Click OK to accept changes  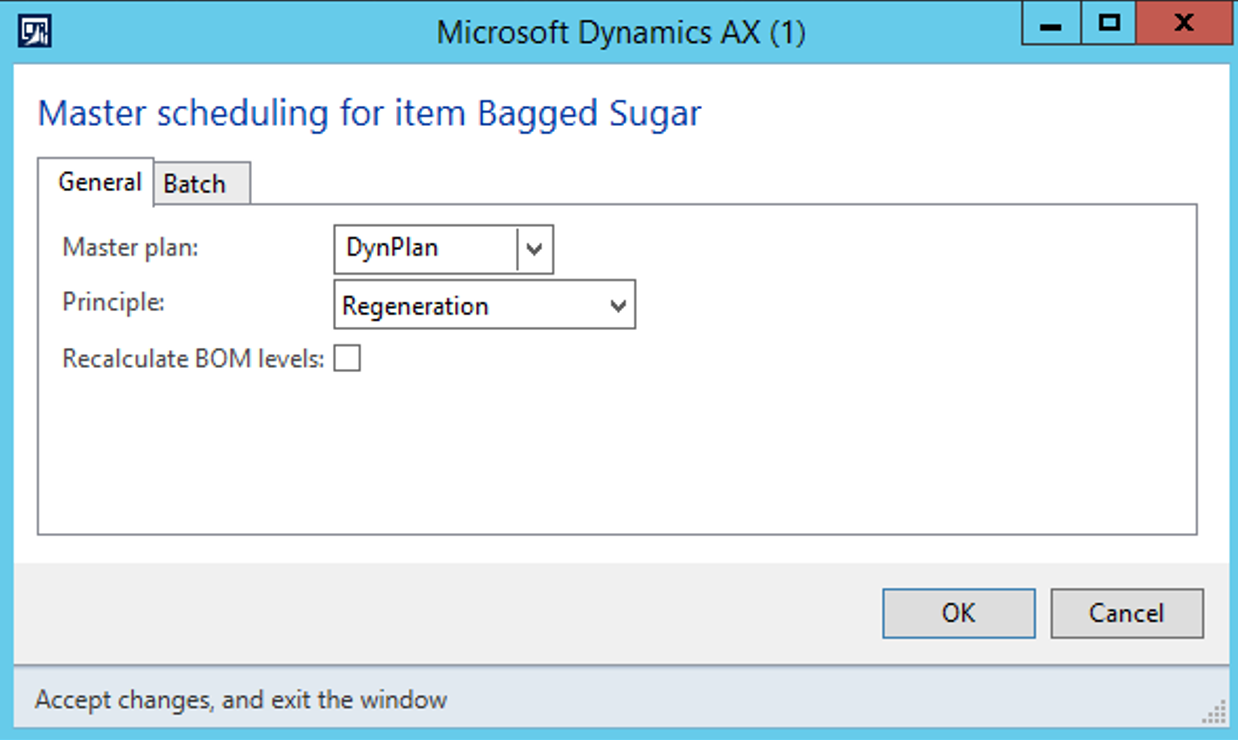957,613
